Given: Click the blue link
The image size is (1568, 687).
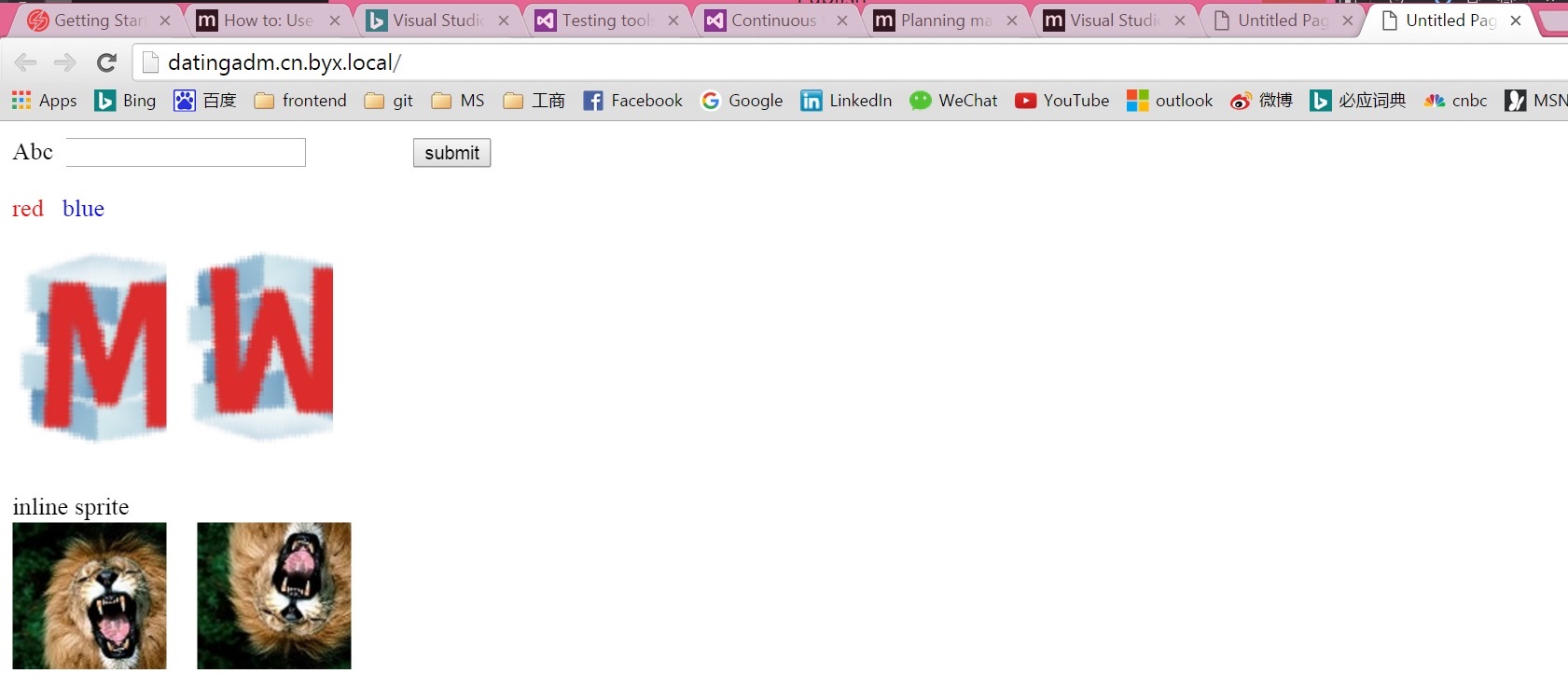Looking at the screenshot, I should pyautogui.click(x=83, y=209).
